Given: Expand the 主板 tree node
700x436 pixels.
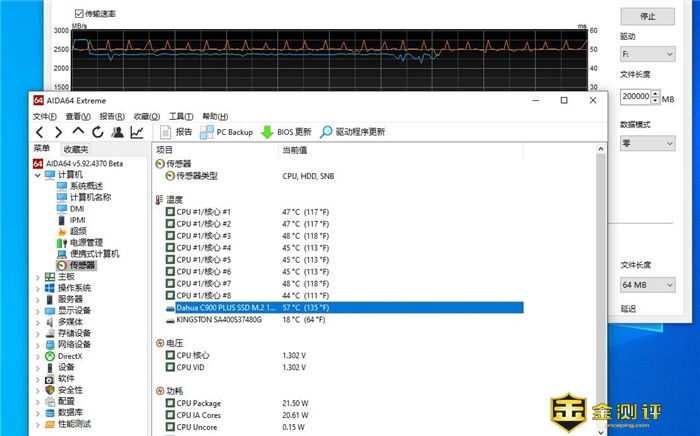Looking at the screenshot, I should tap(37, 277).
